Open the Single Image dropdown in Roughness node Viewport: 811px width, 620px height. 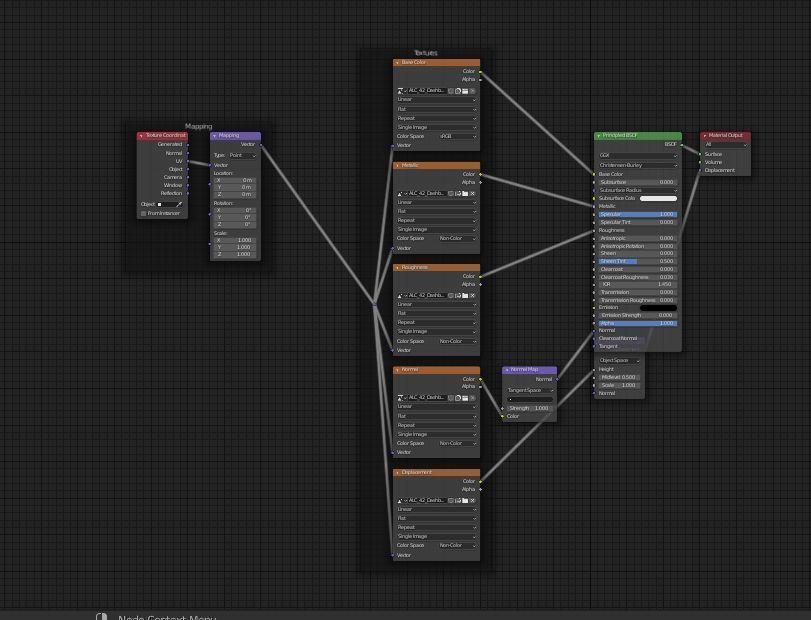click(x=437, y=331)
